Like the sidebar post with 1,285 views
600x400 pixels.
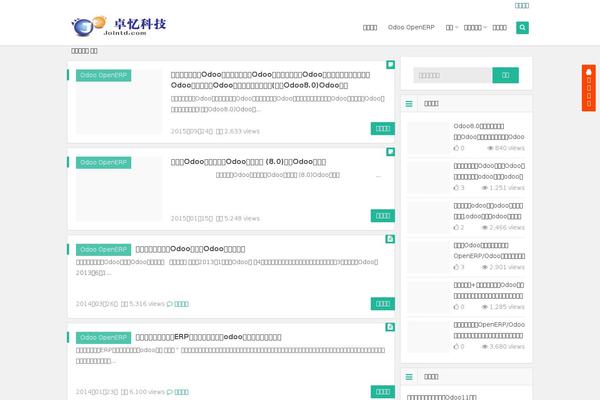458,307
